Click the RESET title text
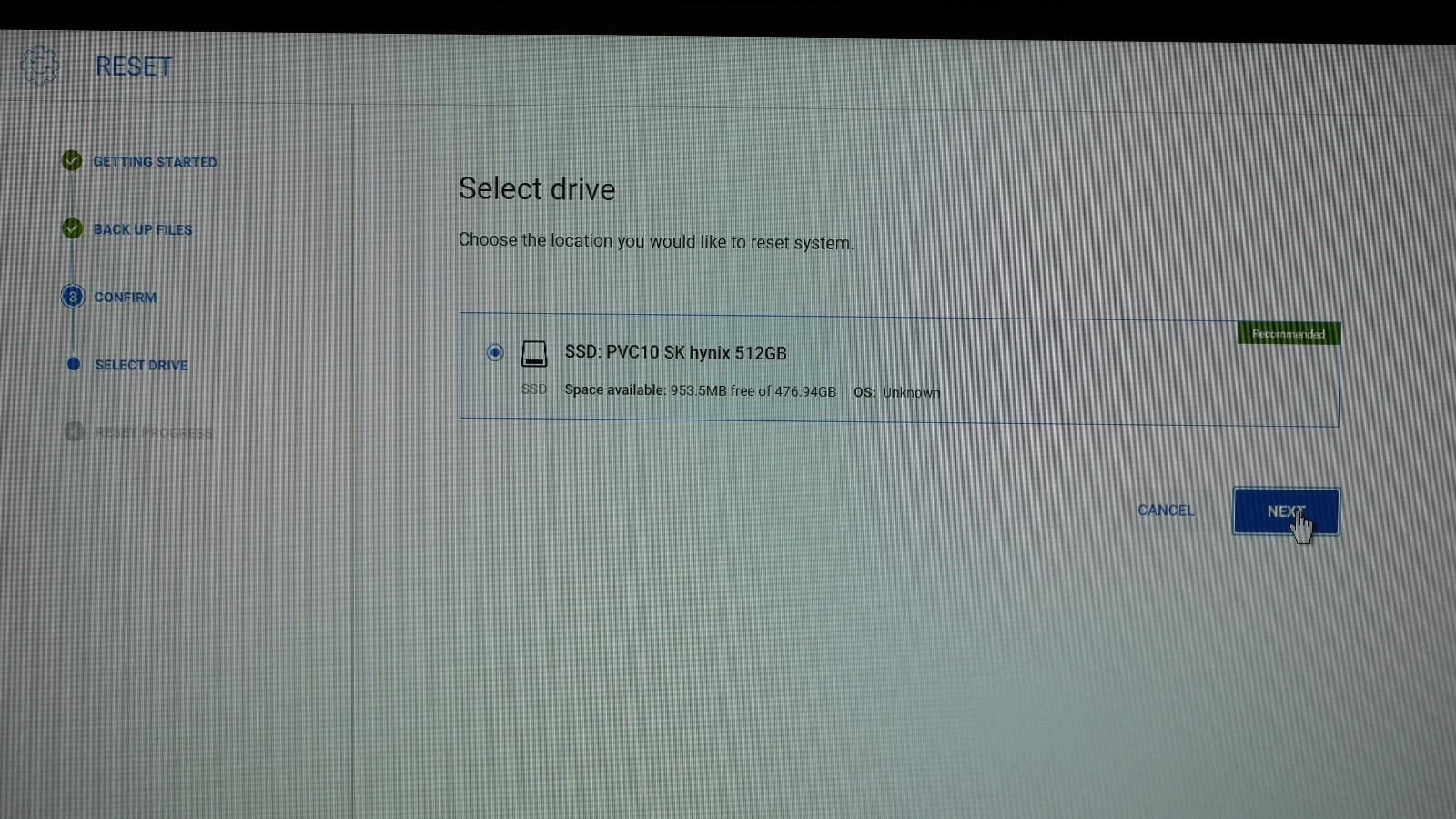1456x819 pixels. pos(134,66)
